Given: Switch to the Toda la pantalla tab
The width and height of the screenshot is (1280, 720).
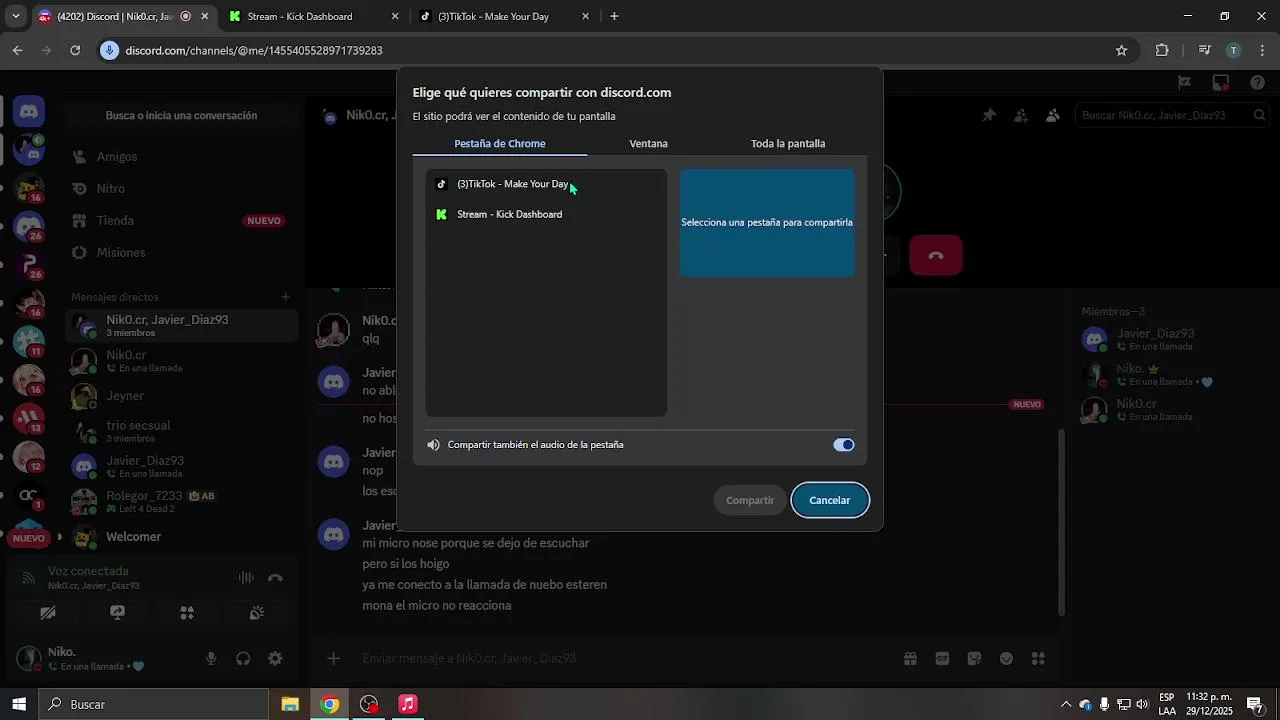Looking at the screenshot, I should (x=788, y=143).
